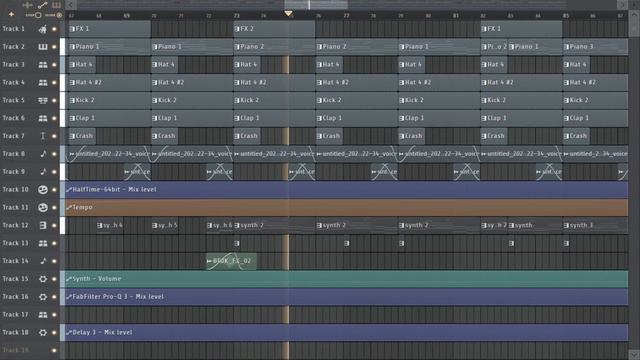Select the Track 17 label

[16, 315]
